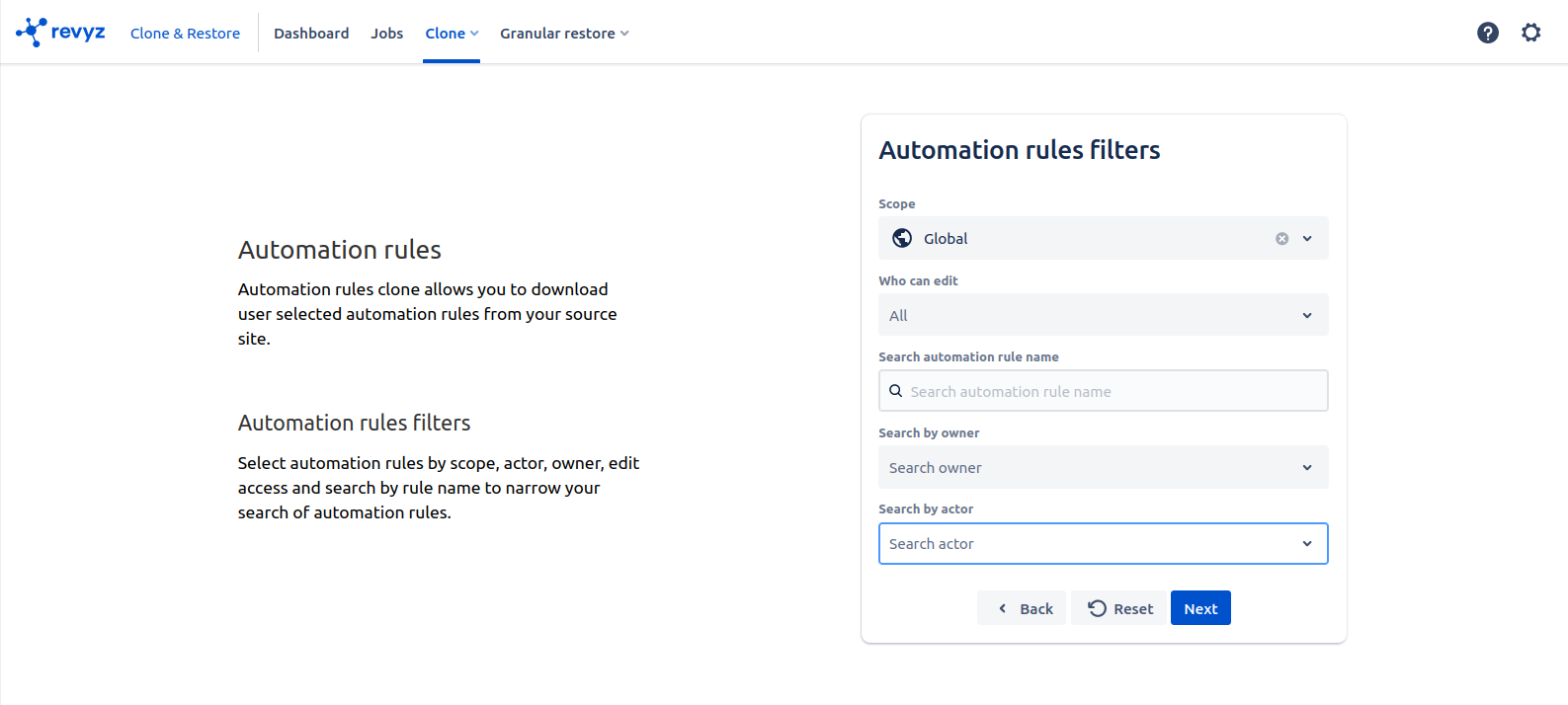Click the revyz logo icon
1568x705 pixels.
point(32,32)
